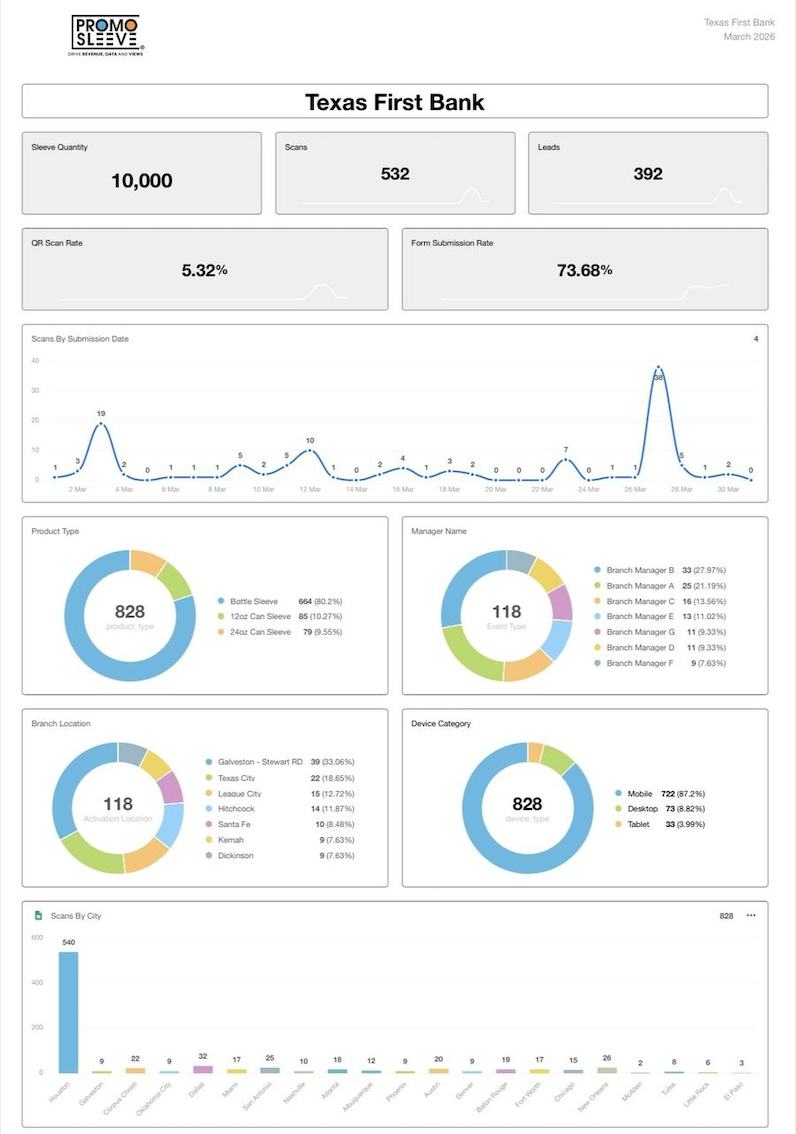This screenshot has height=1134, width=796.
Task: Click the Dallas bar labeled 32
Action: [203, 1069]
